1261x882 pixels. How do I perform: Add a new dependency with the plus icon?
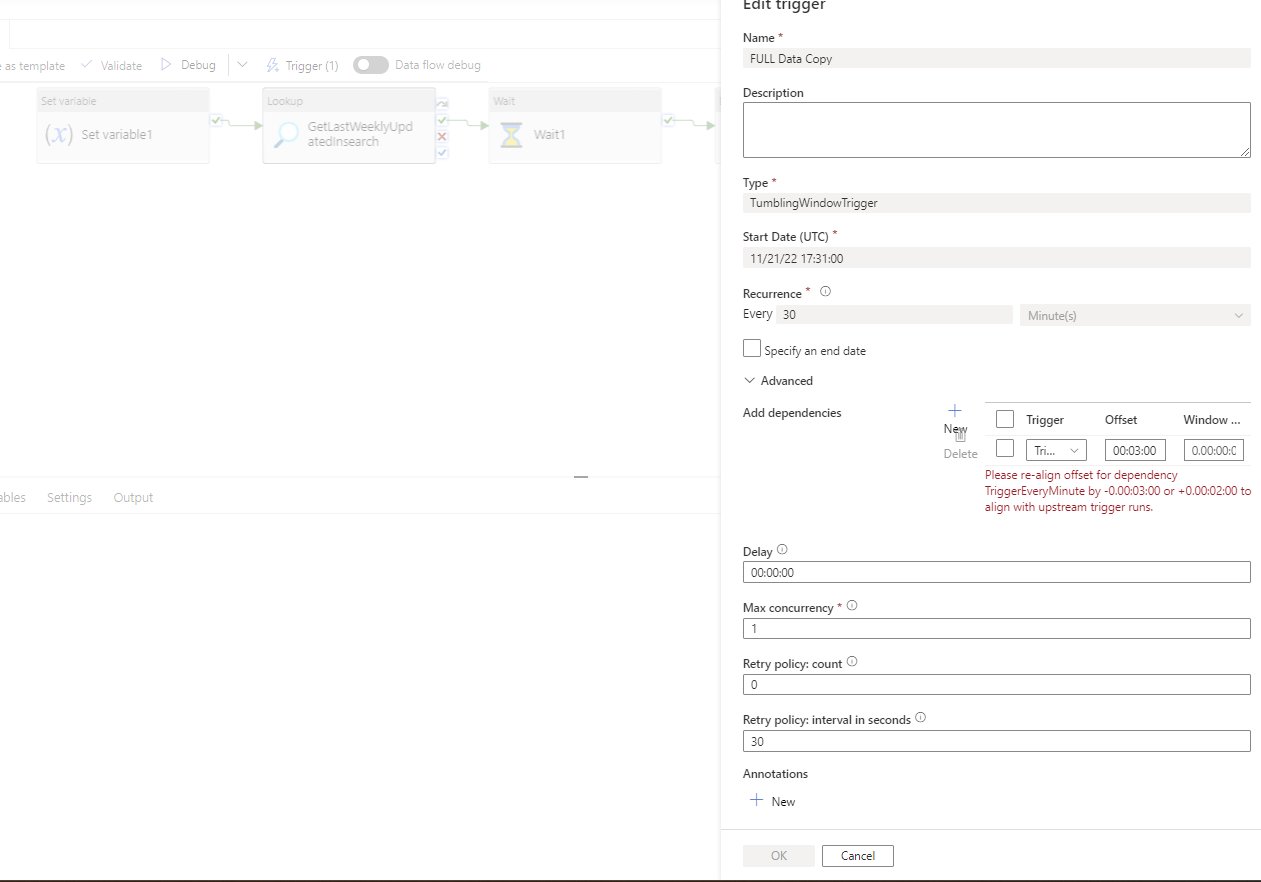tap(954, 408)
